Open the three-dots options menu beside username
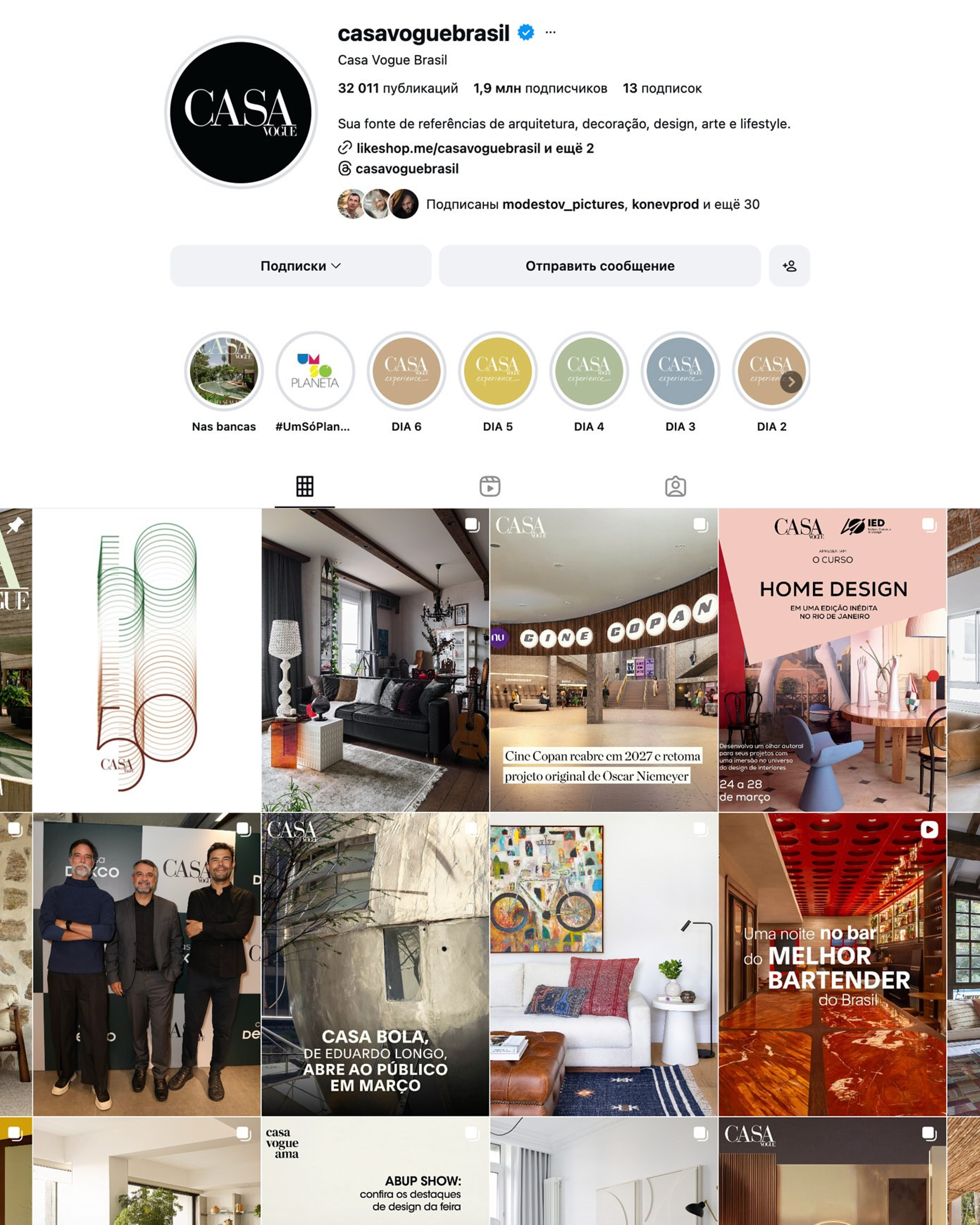Viewport: 980px width, 1225px height. pyautogui.click(x=550, y=33)
